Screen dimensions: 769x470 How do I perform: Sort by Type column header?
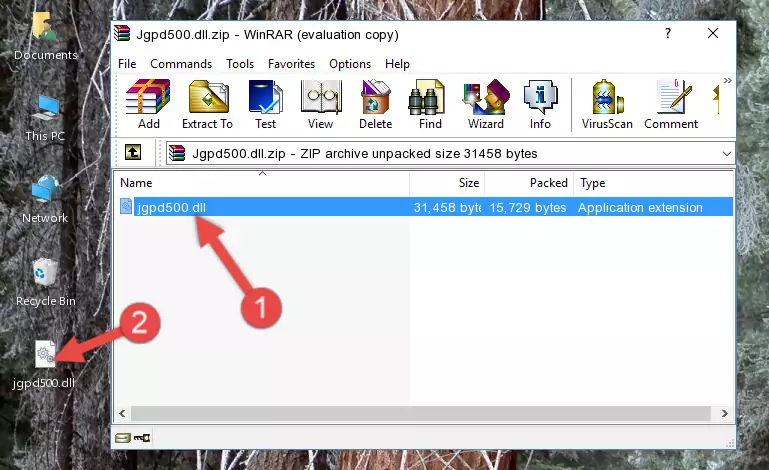click(653, 183)
